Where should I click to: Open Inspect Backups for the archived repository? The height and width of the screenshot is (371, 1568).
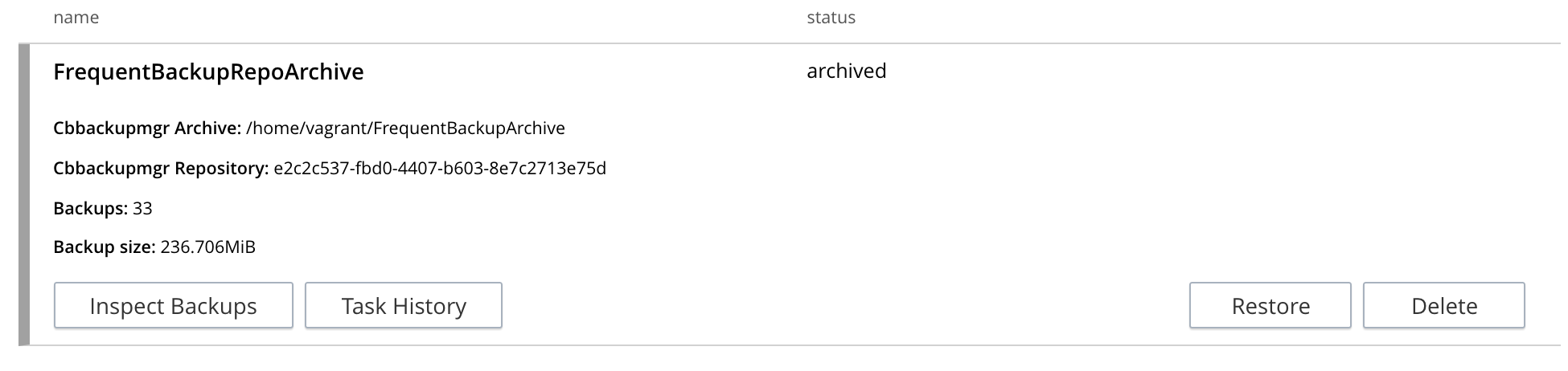(173, 306)
